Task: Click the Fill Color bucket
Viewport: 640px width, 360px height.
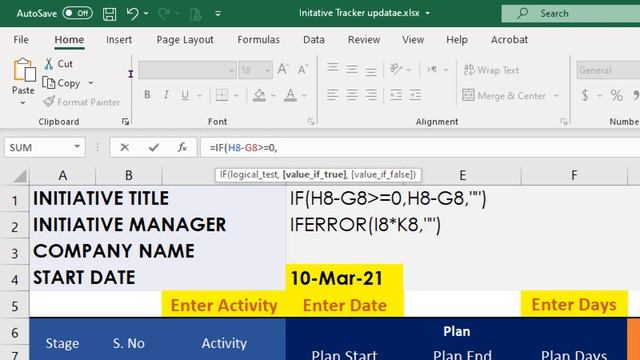Action: pyautogui.click(x=259, y=95)
